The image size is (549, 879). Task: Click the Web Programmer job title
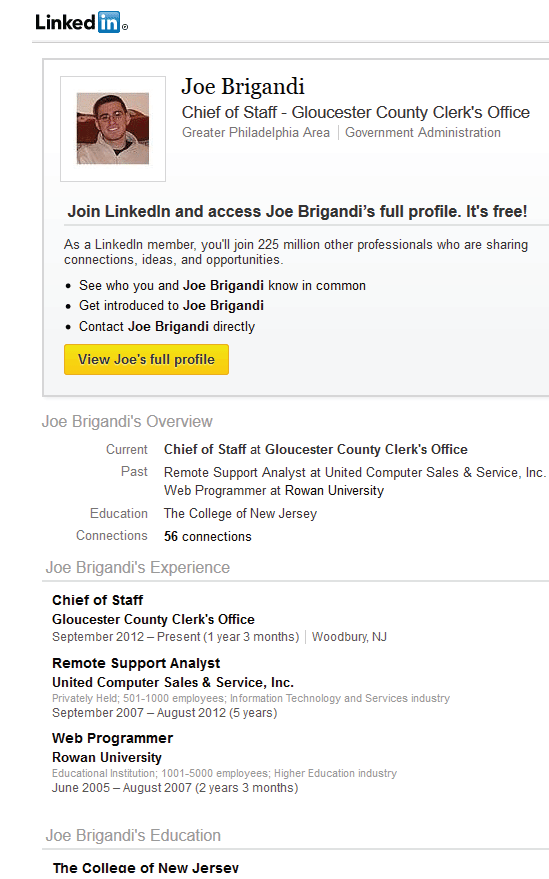pos(112,738)
